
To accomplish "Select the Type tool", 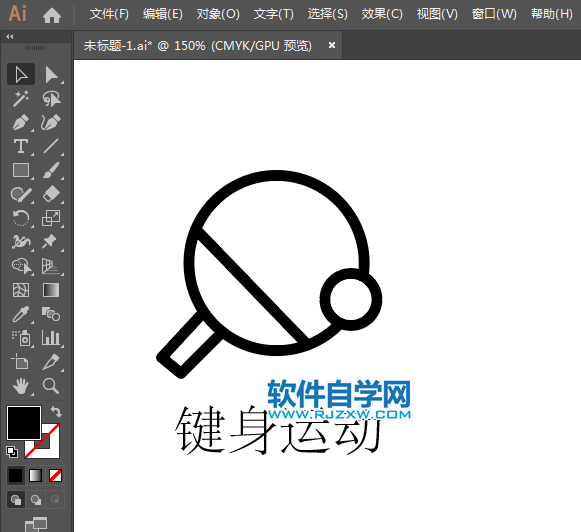I will pyautogui.click(x=21, y=146).
